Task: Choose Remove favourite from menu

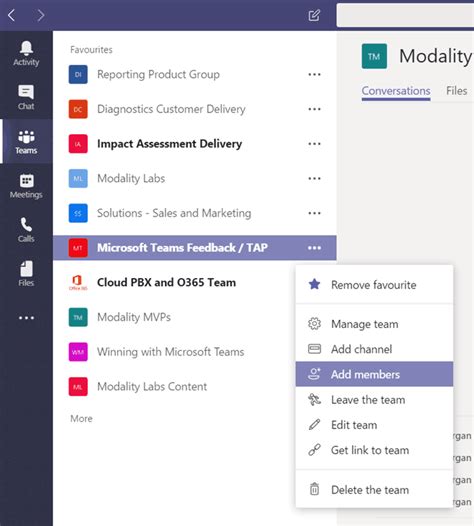Action: [x=374, y=285]
